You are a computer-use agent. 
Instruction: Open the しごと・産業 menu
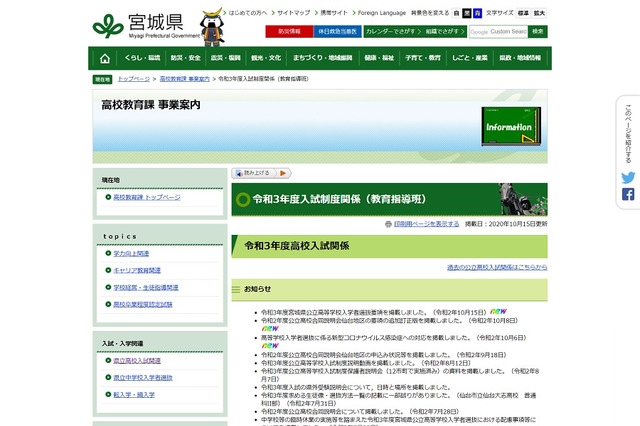pos(470,58)
